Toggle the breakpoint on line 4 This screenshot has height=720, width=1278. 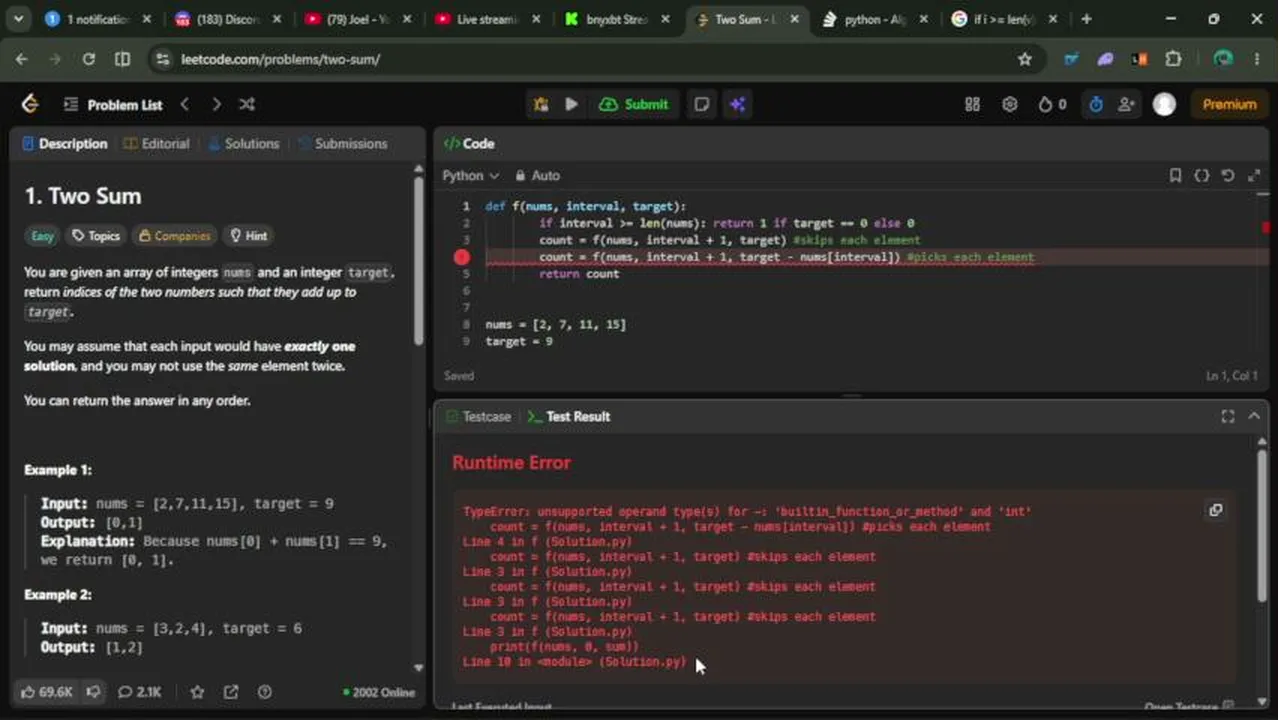point(461,257)
